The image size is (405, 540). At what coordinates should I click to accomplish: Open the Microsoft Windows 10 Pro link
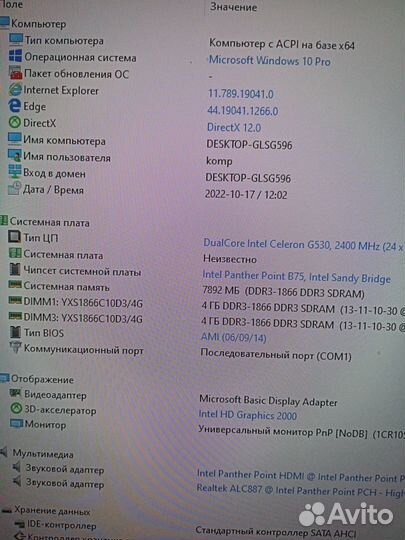269,61
